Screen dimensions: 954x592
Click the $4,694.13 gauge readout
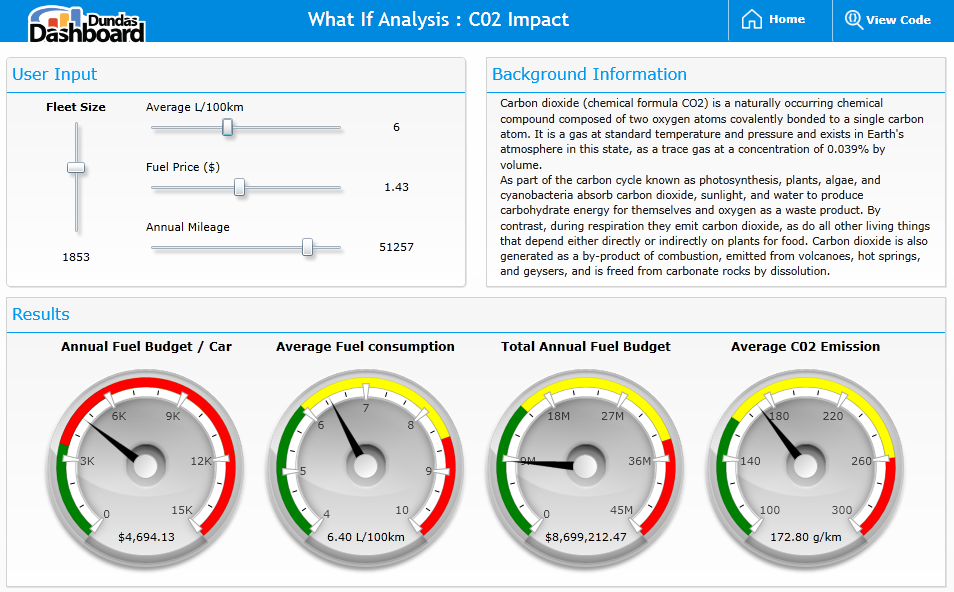pyautogui.click(x=146, y=537)
